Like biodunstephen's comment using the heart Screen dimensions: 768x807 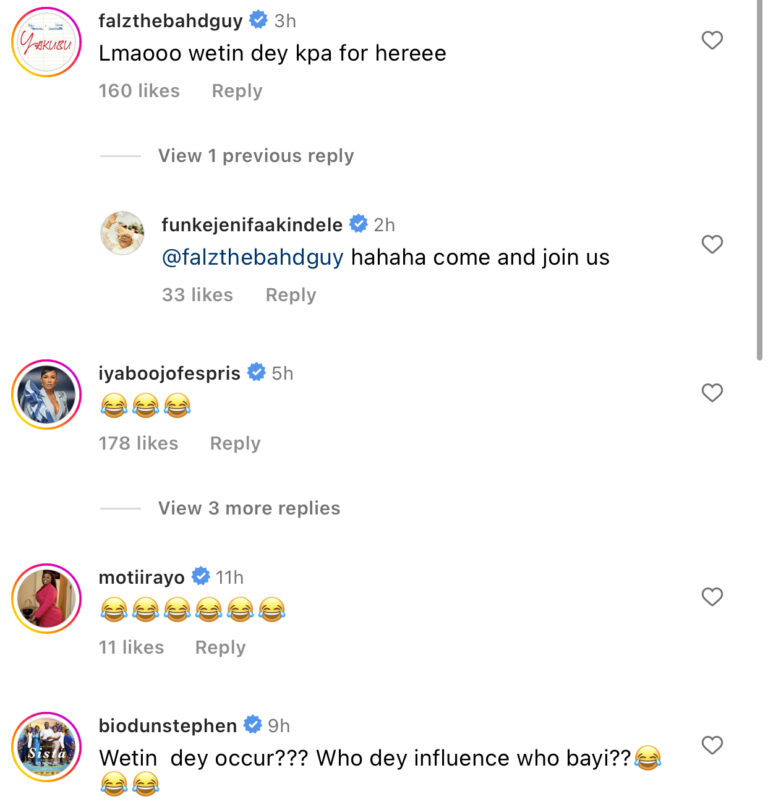(712, 745)
